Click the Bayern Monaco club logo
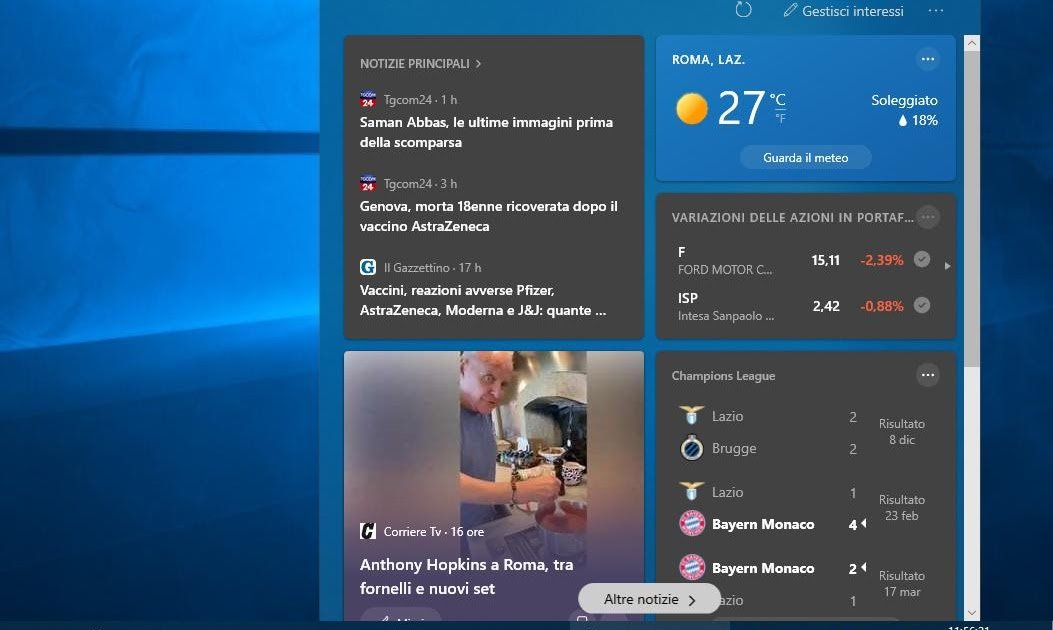Image resolution: width=1053 pixels, height=630 pixels. click(691, 523)
